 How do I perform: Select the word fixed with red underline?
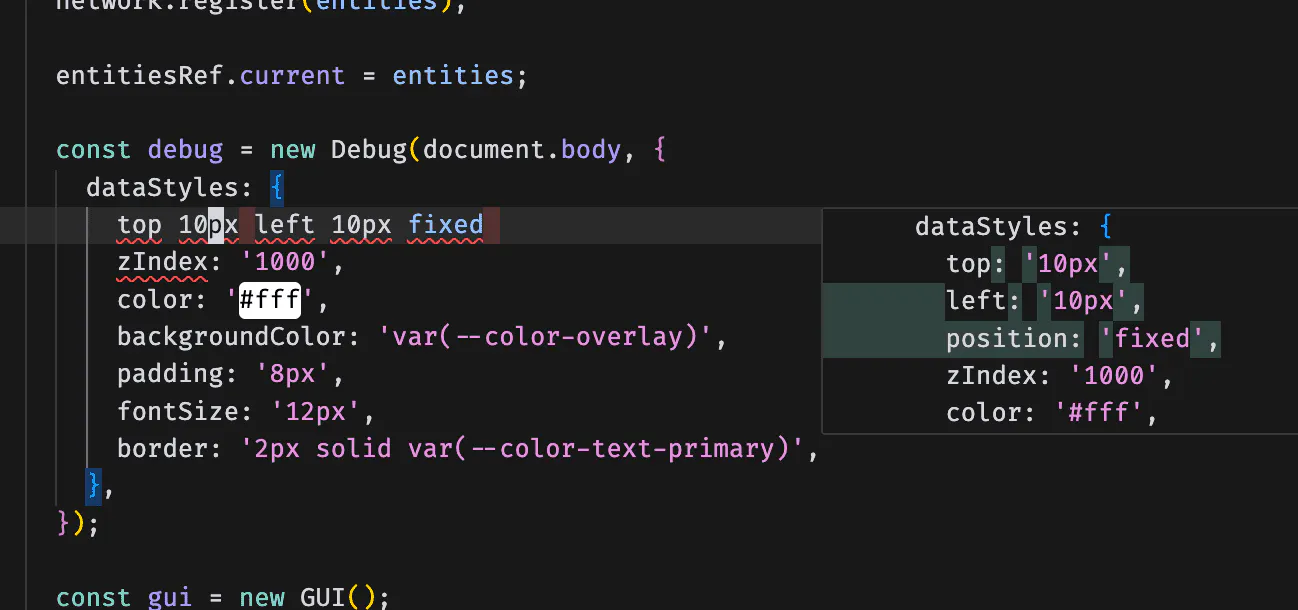point(446,224)
